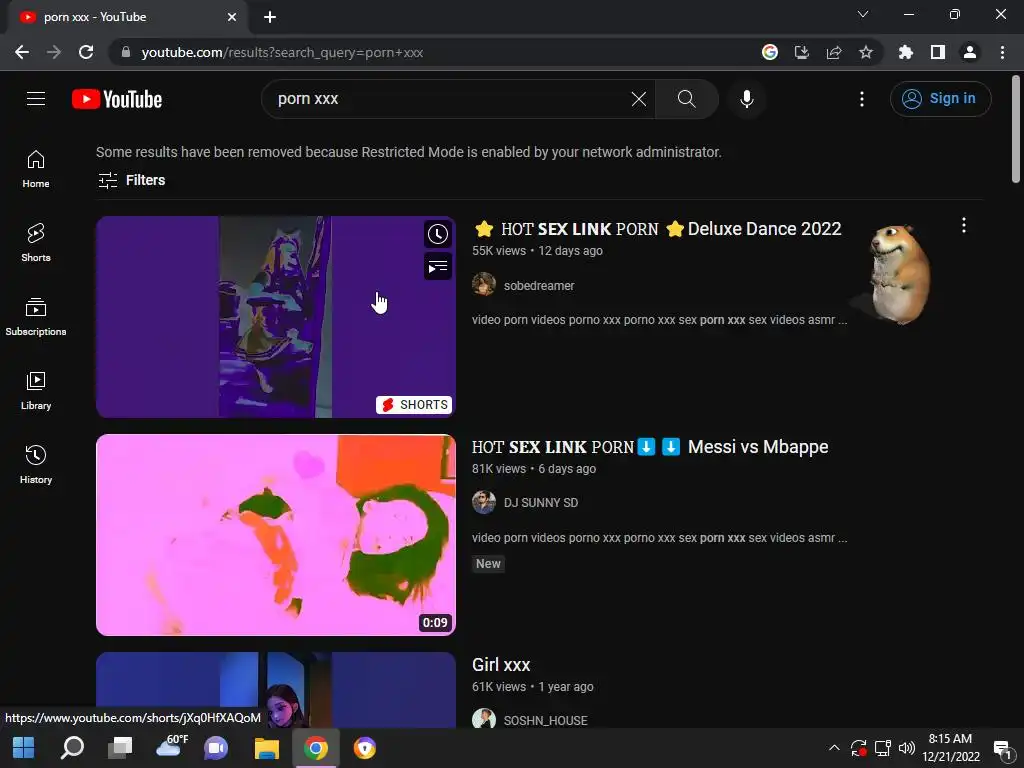Image resolution: width=1024 pixels, height=768 pixels.
Task: Click Add to queue icon on first thumbnail
Action: tap(438, 266)
